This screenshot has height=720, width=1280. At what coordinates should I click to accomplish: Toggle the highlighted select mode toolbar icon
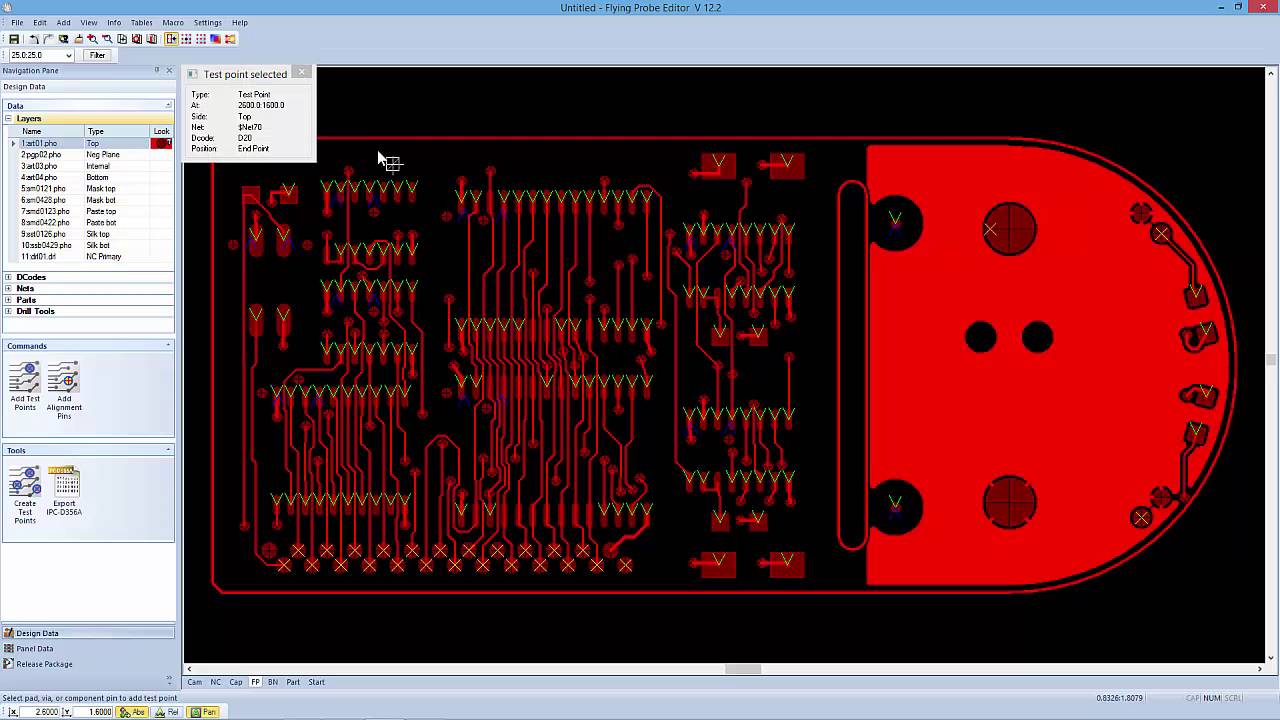171,39
